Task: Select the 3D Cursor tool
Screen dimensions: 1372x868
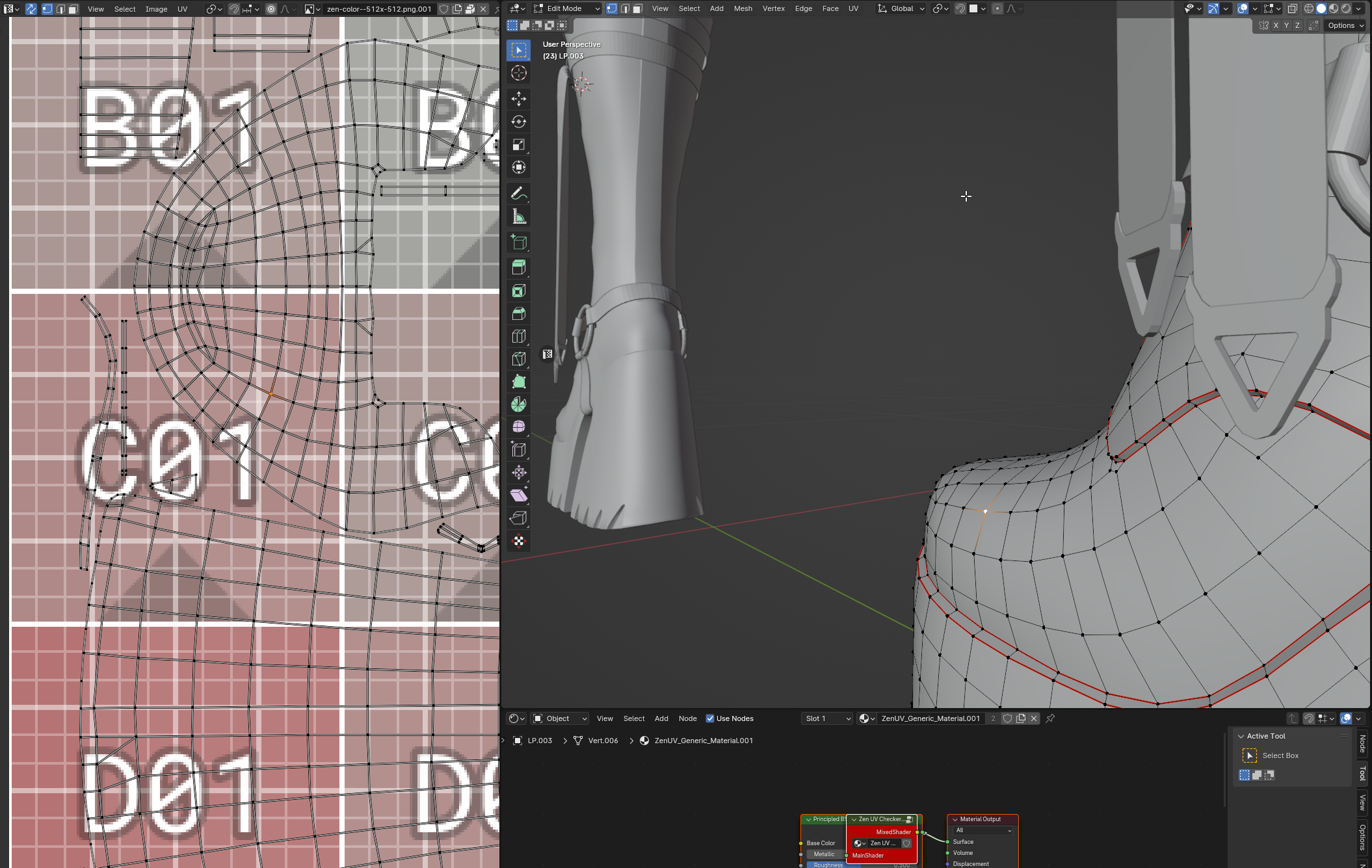Action: pyautogui.click(x=518, y=73)
